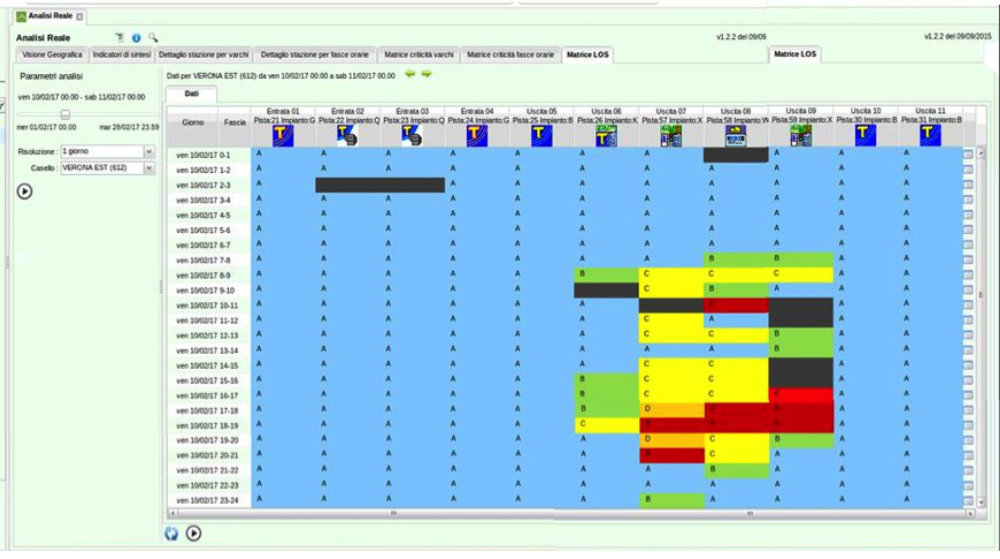Tick the row box for fascia 3-4
The width and height of the screenshot is (1000, 559).
[967, 201]
